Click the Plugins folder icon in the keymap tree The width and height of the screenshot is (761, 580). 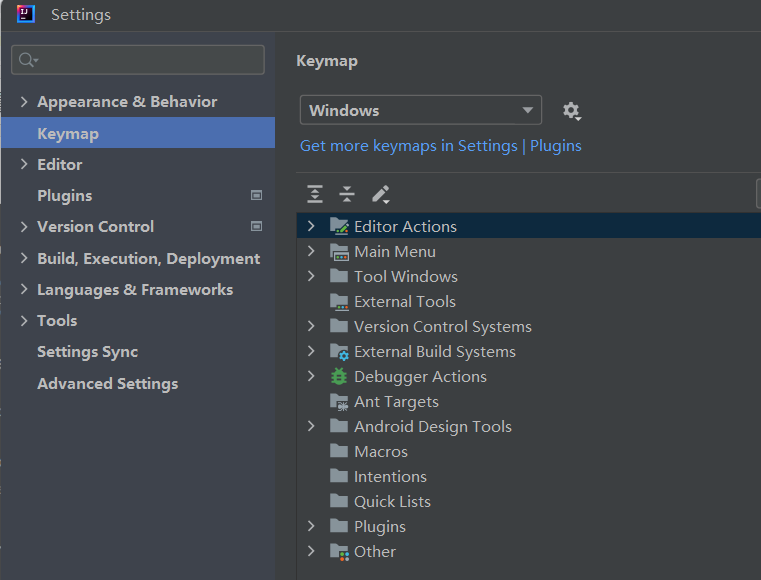(339, 526)
